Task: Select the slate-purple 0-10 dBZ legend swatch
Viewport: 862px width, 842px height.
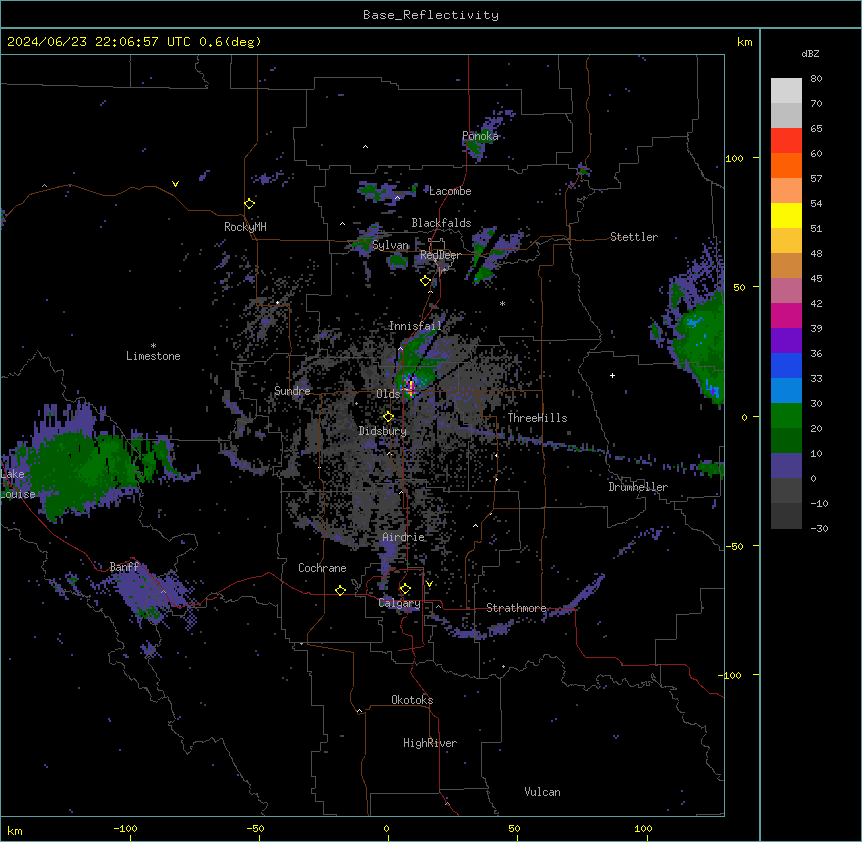Action: coord(786,466)
